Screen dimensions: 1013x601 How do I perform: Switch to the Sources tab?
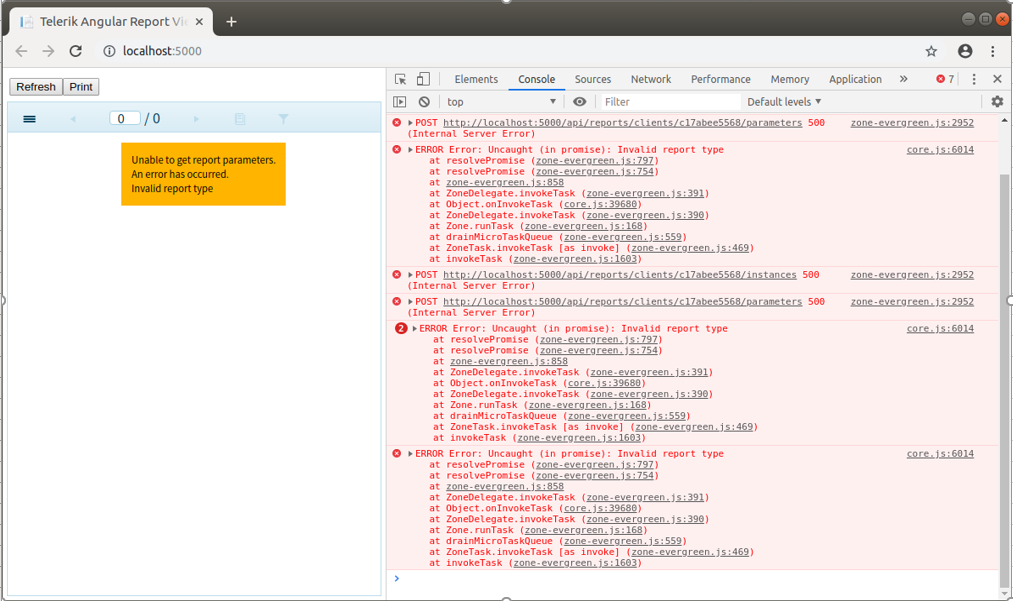coord(592,79)
